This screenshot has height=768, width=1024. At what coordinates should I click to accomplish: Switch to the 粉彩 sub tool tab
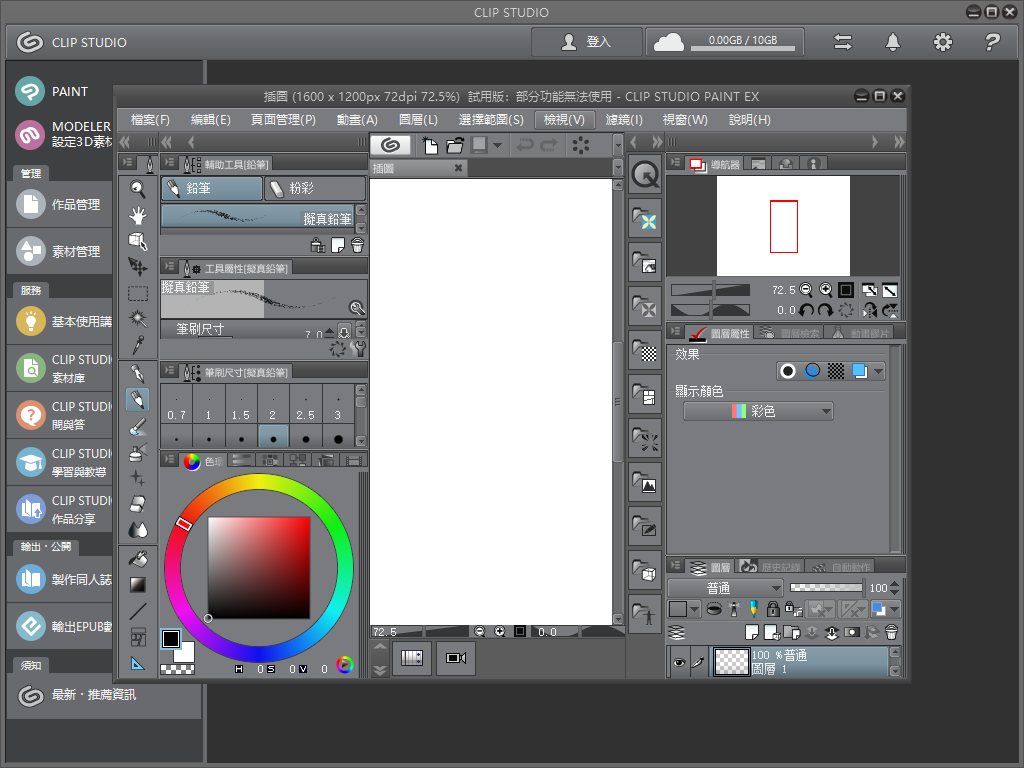(315, 189)
